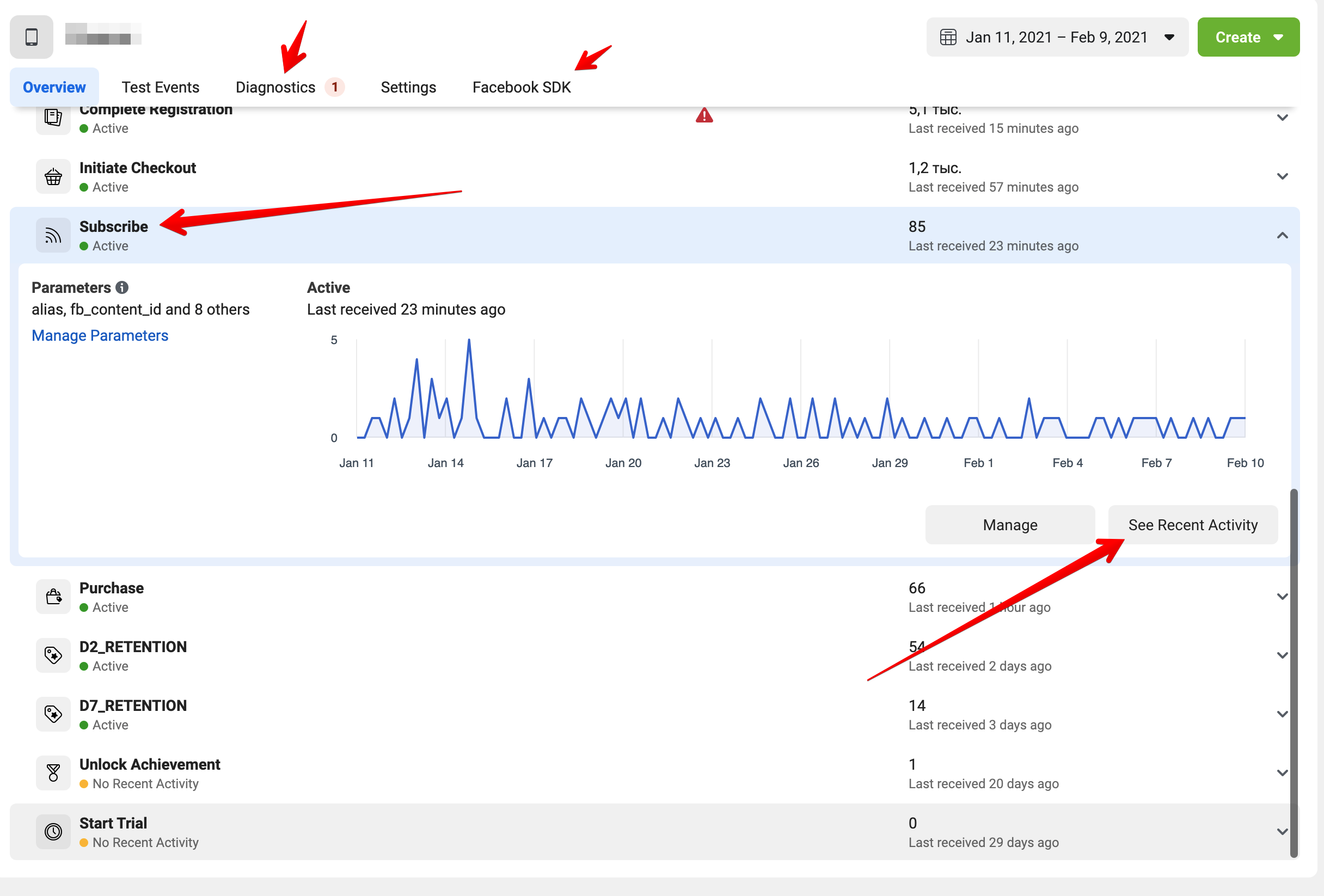Screen dimensions: 1324x896
Task: Click the mobile device app icon
Action: 32,37
